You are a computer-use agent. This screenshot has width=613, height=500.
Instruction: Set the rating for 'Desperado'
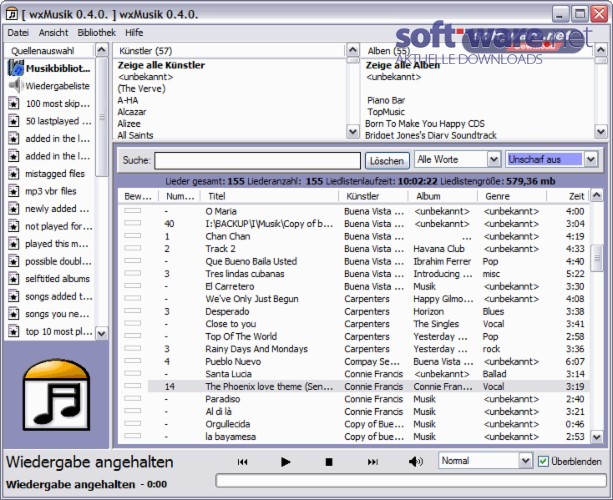pos(133,311)
